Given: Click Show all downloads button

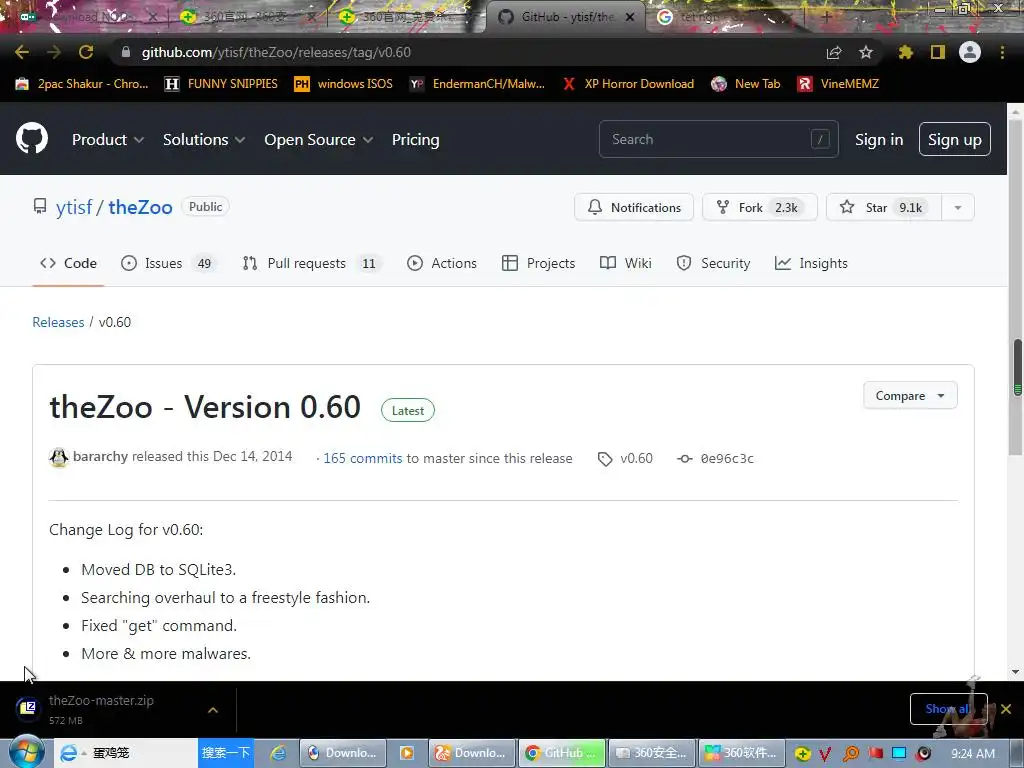Looking at the screenshot, I should point(948,709).
